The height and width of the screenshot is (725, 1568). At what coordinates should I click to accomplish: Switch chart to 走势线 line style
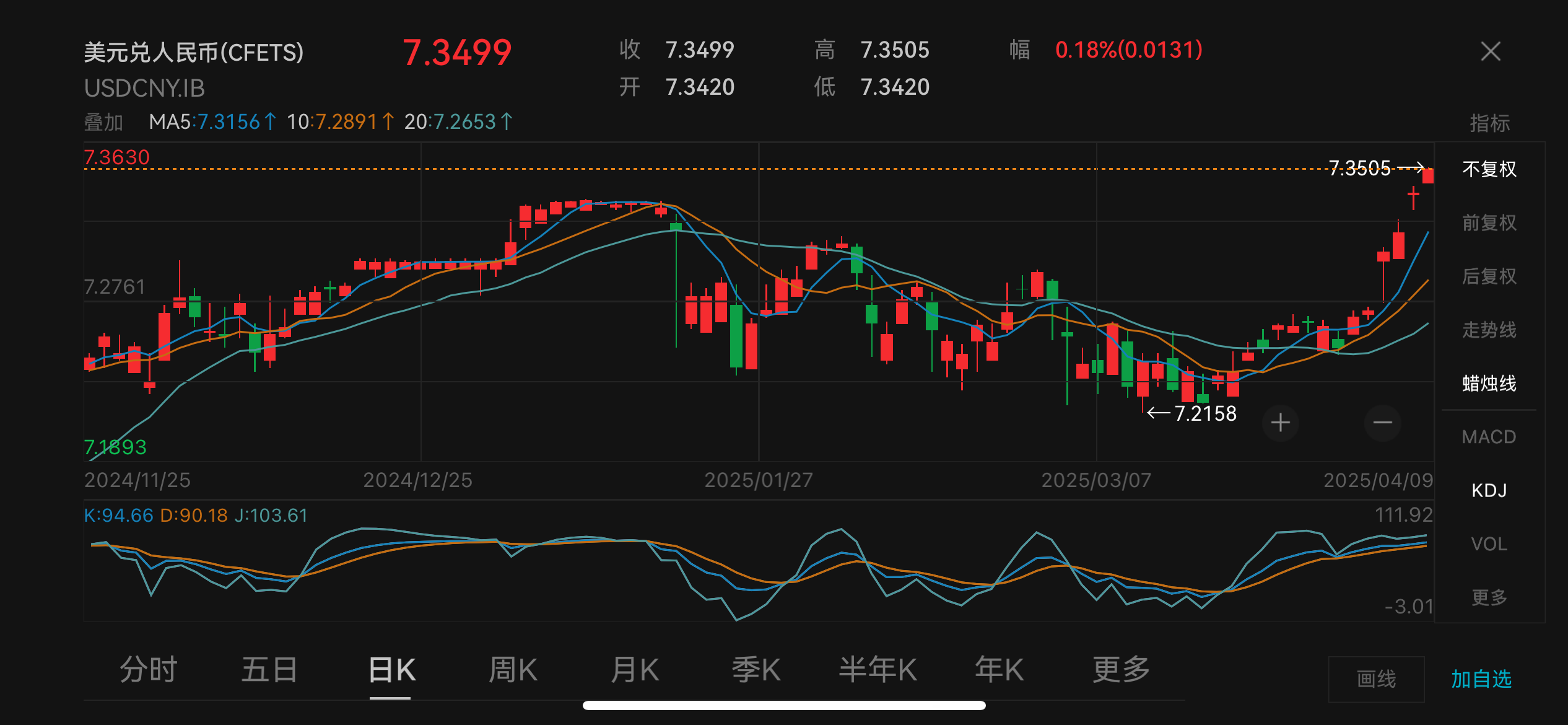click(x=1489, y=330)
